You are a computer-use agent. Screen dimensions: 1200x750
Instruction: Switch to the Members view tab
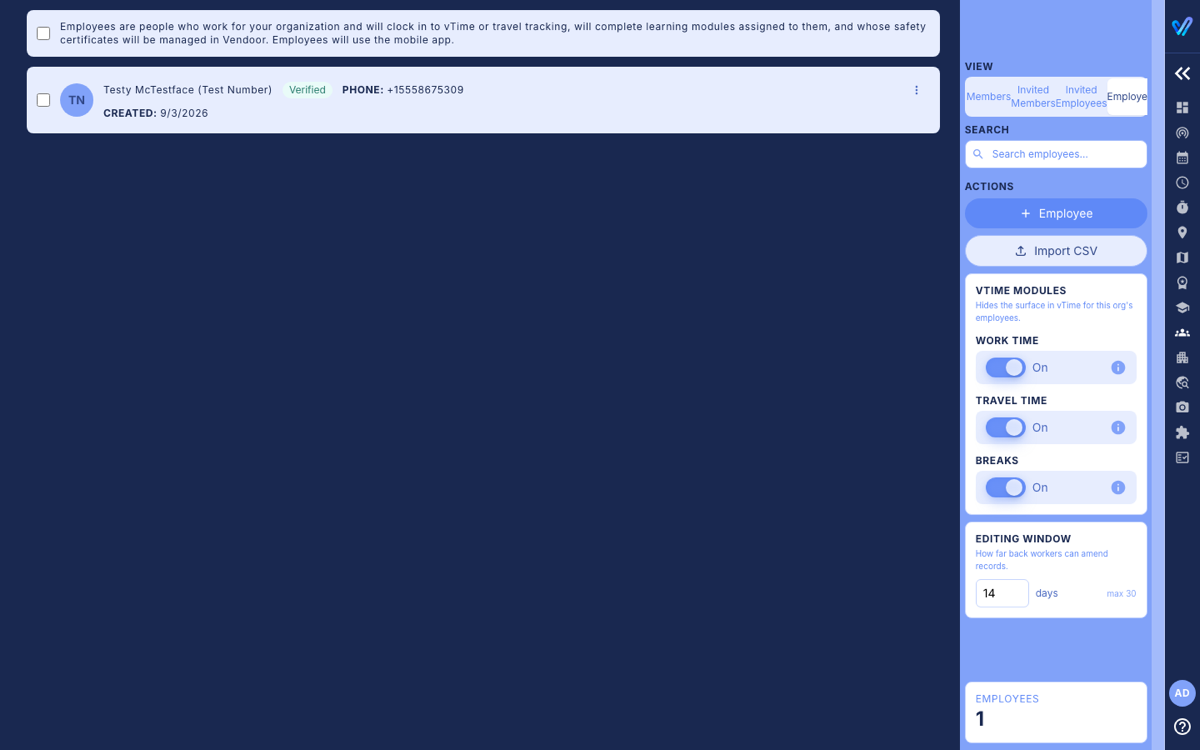click(988, 96)
